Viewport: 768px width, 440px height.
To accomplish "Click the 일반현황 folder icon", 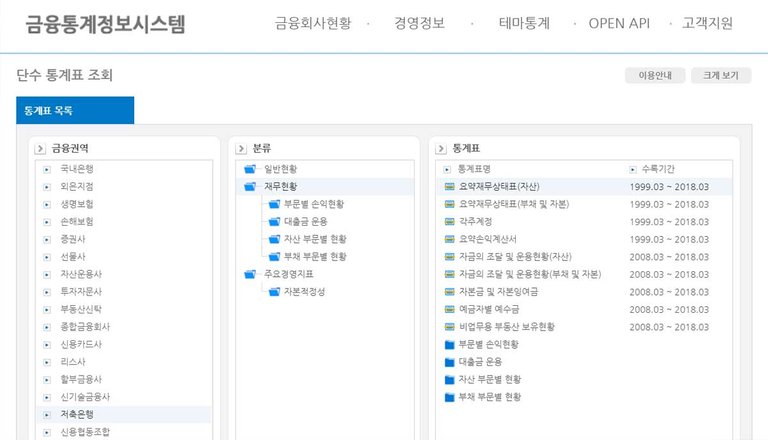I will point(250,169).
